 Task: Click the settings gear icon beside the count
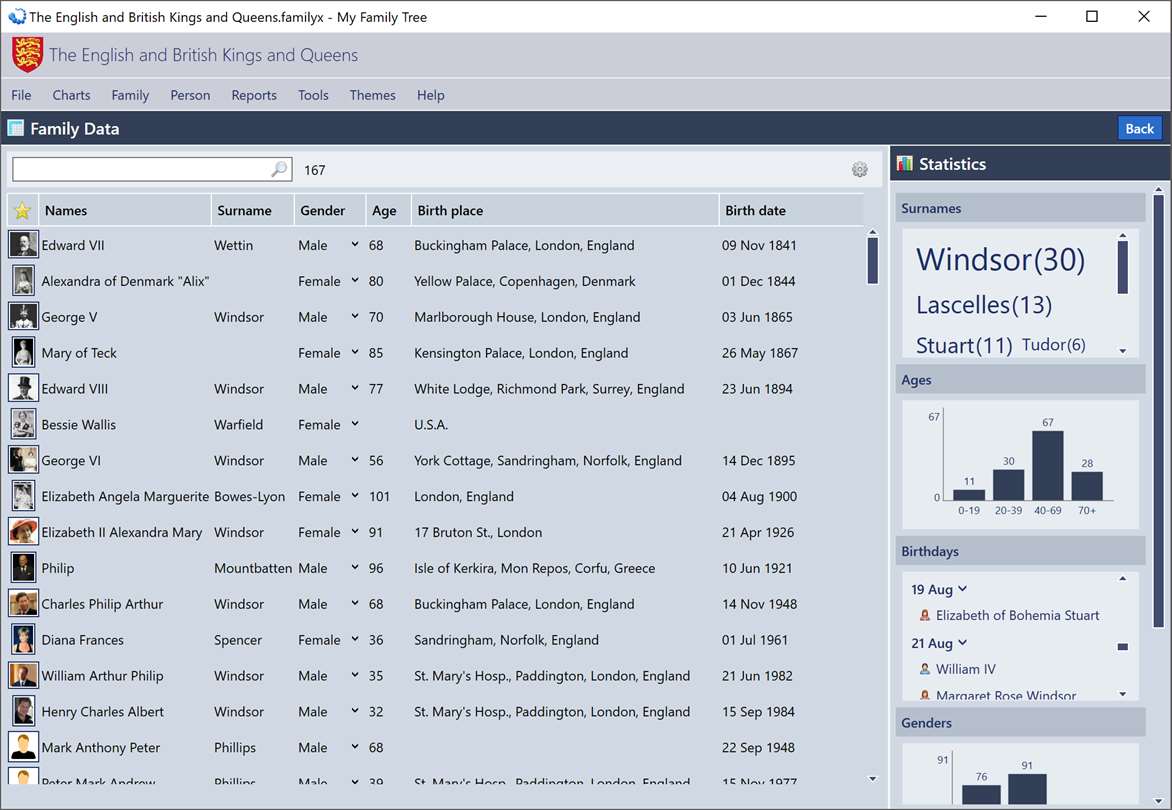click(x=860, y=170)
